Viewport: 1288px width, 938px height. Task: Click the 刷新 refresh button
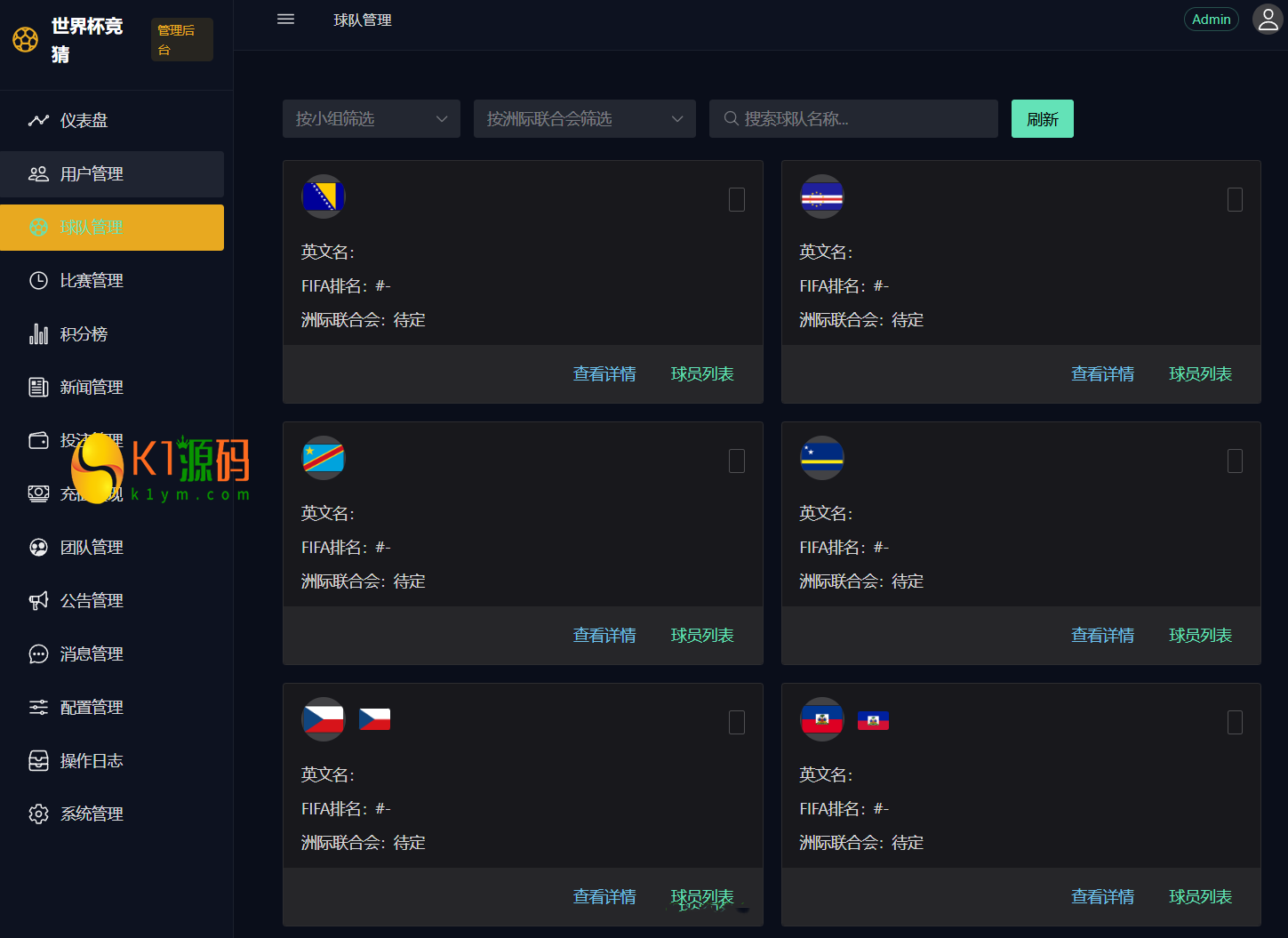pos(1043,119)
